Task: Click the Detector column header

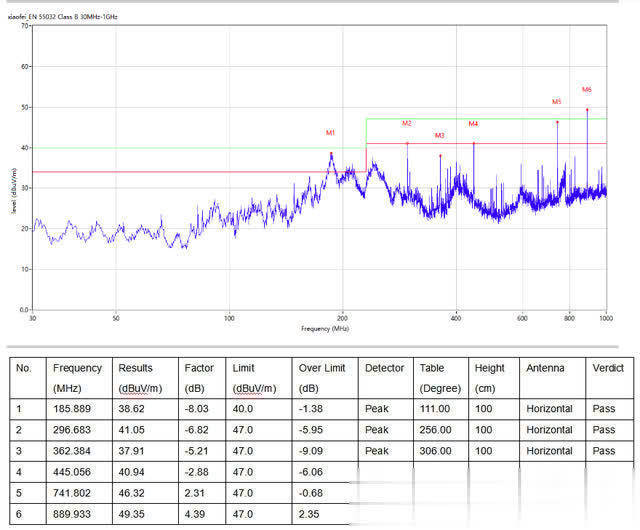Action: coord(384,368)
